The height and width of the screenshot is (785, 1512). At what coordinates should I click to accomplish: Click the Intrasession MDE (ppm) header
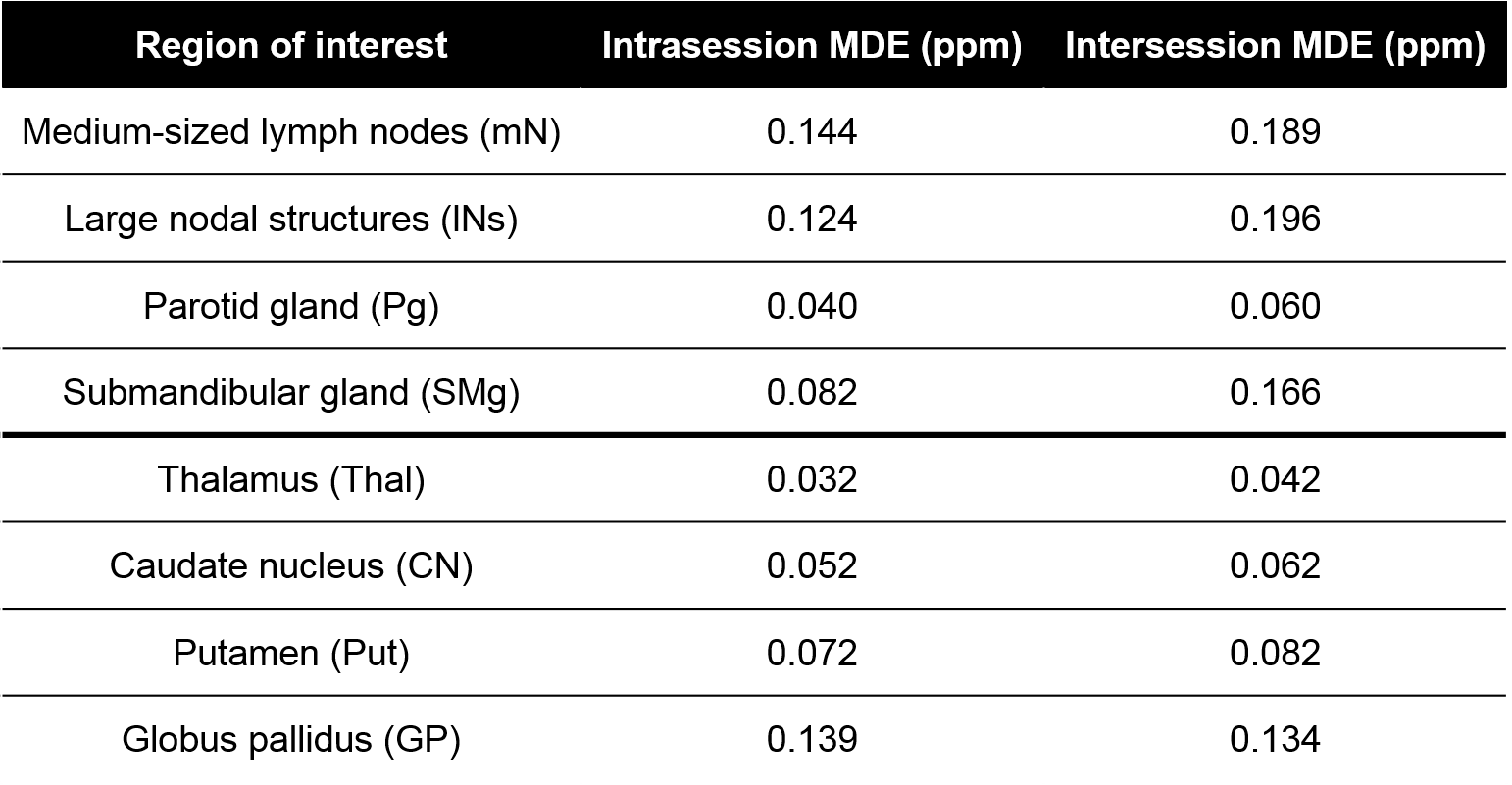point(812,45)
